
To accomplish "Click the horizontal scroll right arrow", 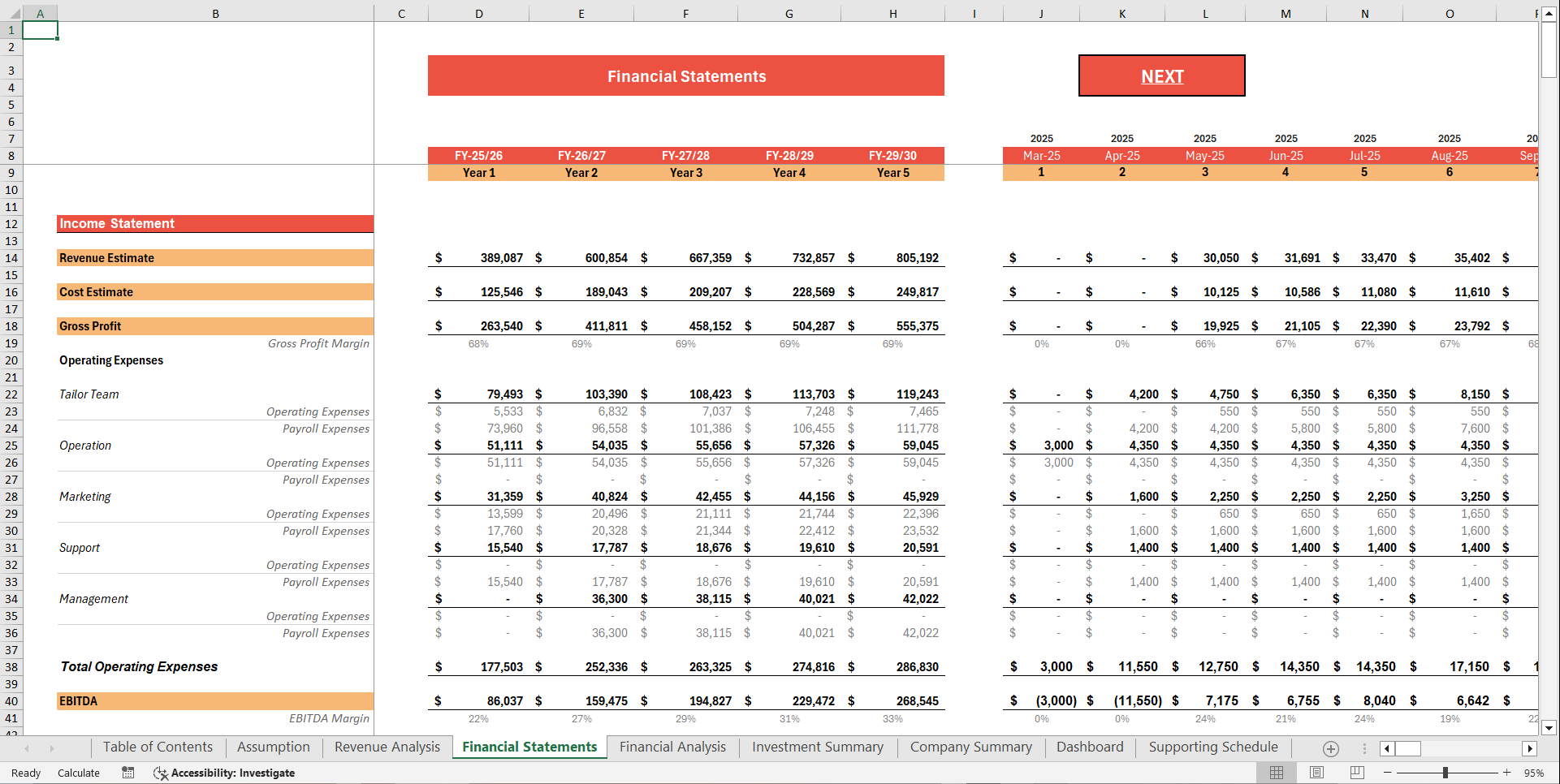I will (1529, 748).
